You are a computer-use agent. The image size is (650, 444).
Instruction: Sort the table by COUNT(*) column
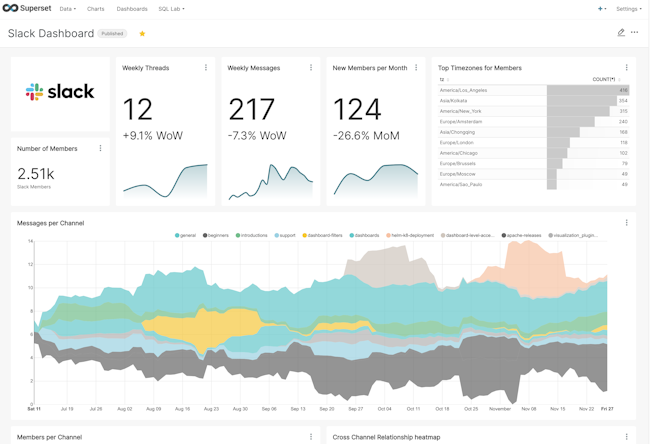(606, 79)
